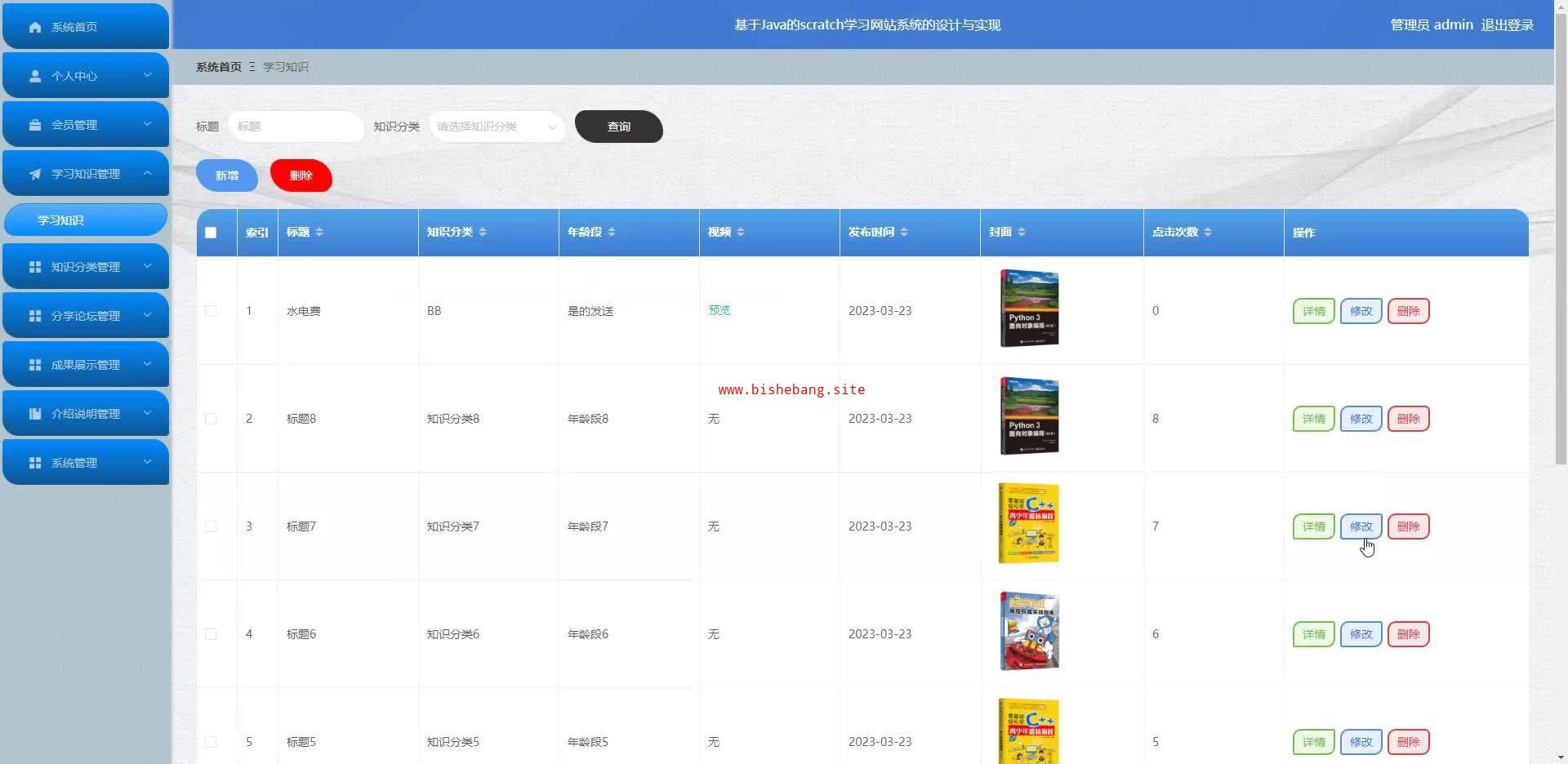Check the checkbox for row 1 水电费
The width and height of the screenshot is (1568, 764).
click(x=211, y=311)
